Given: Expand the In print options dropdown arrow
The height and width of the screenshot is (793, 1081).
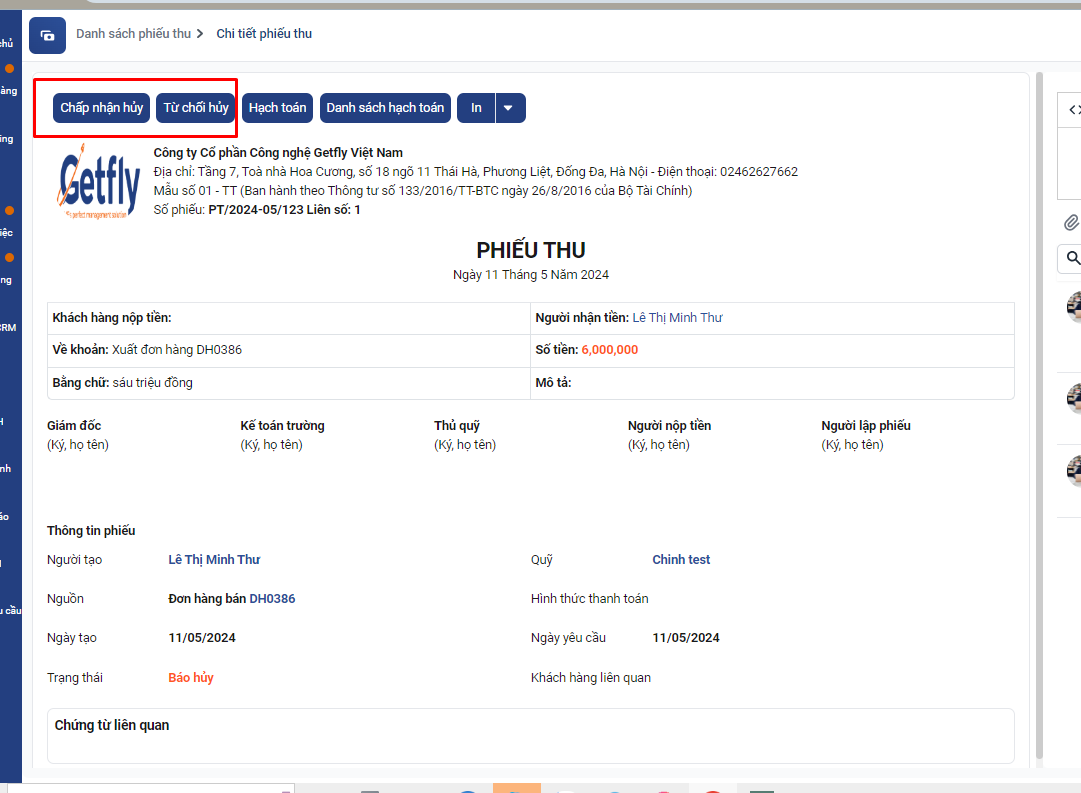Looking at the screenshot, I should pos(509,108).
